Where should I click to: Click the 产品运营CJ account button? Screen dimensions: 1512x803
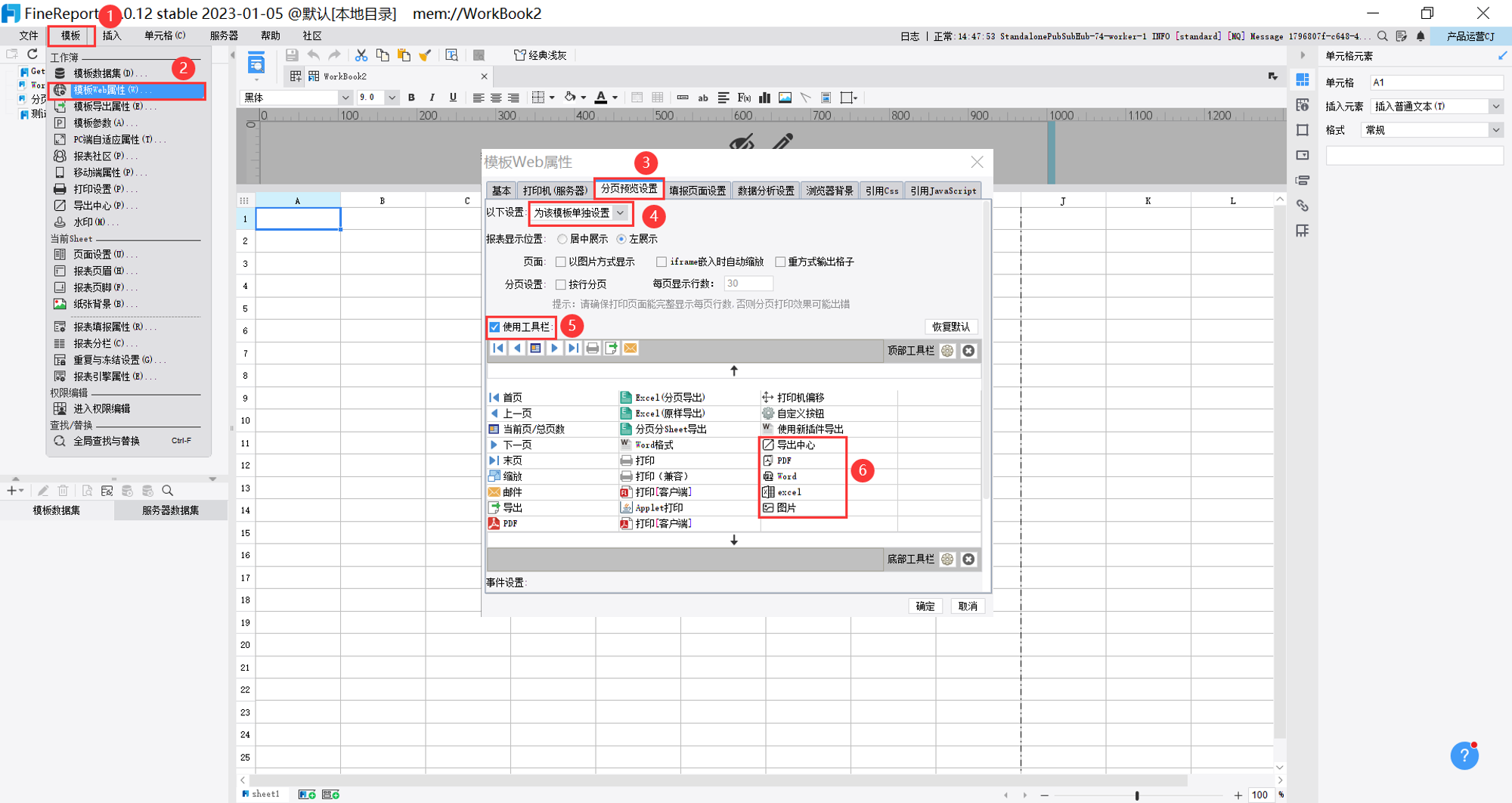coord(1470,36)
